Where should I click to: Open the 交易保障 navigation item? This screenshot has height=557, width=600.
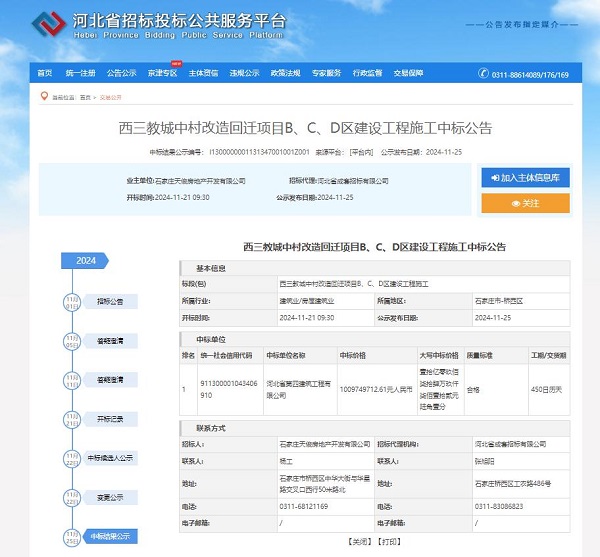click(x=408, y=74)
